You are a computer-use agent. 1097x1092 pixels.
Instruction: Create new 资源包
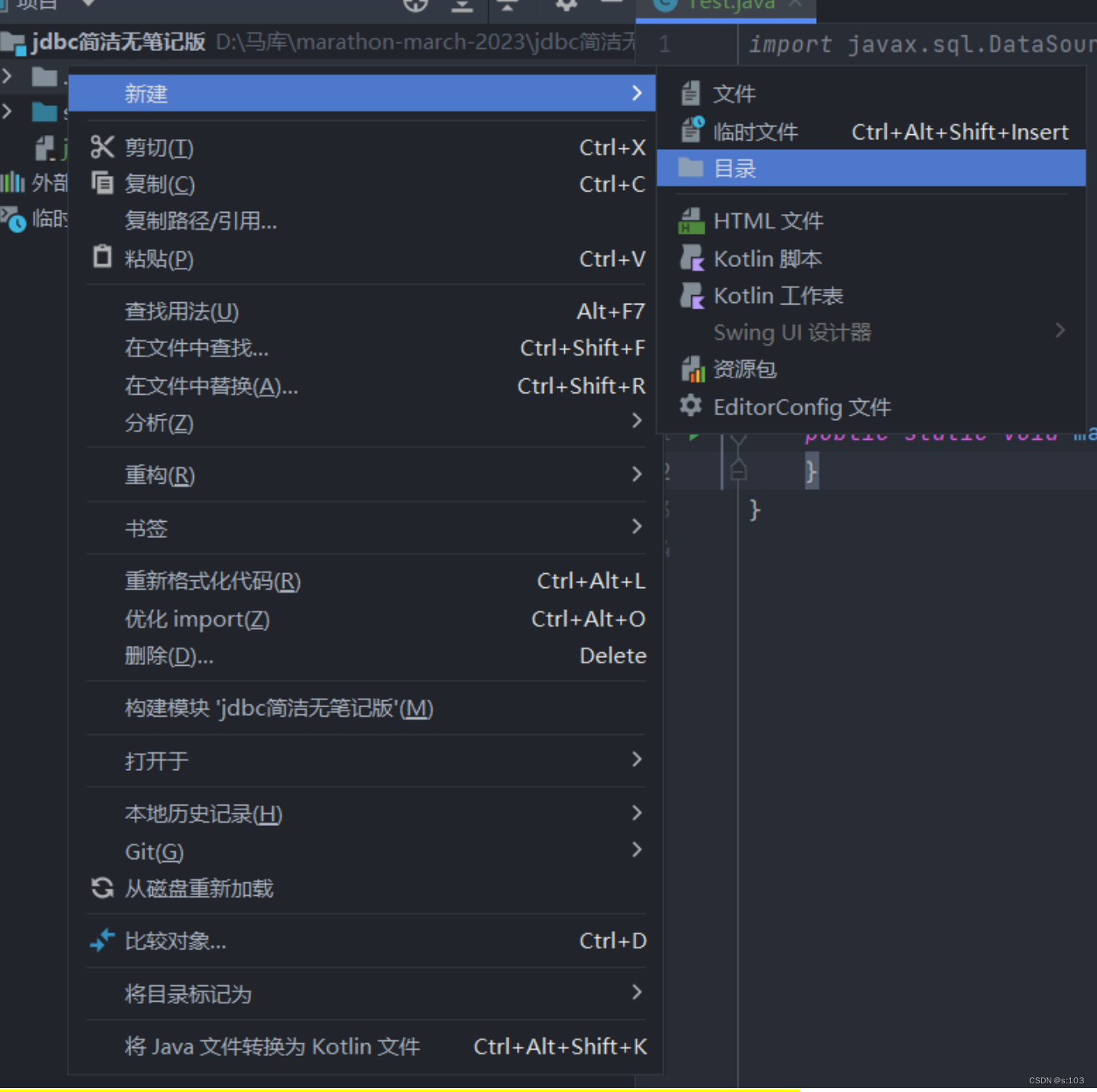(871, 369)
